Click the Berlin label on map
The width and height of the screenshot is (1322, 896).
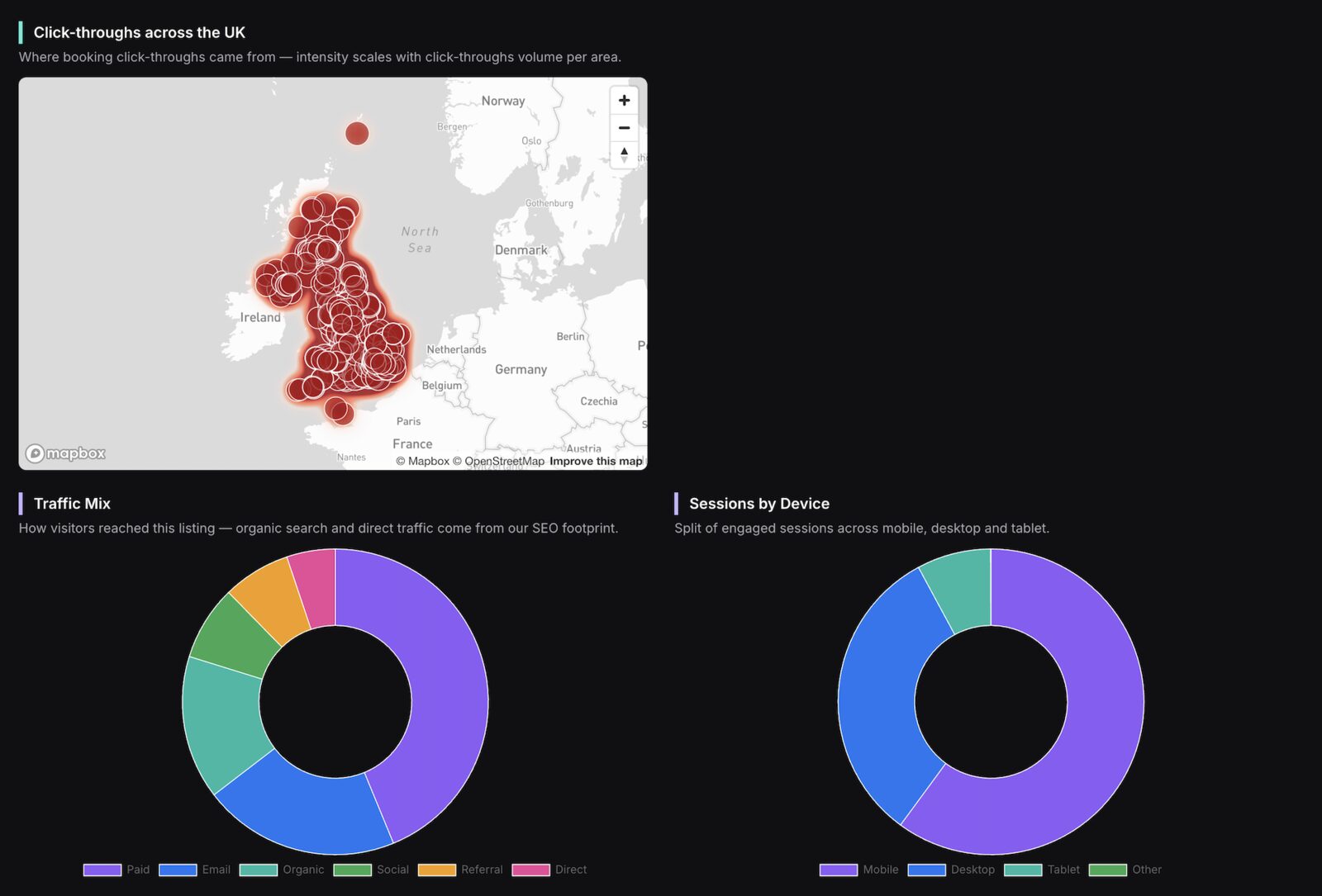coord(570,336)
